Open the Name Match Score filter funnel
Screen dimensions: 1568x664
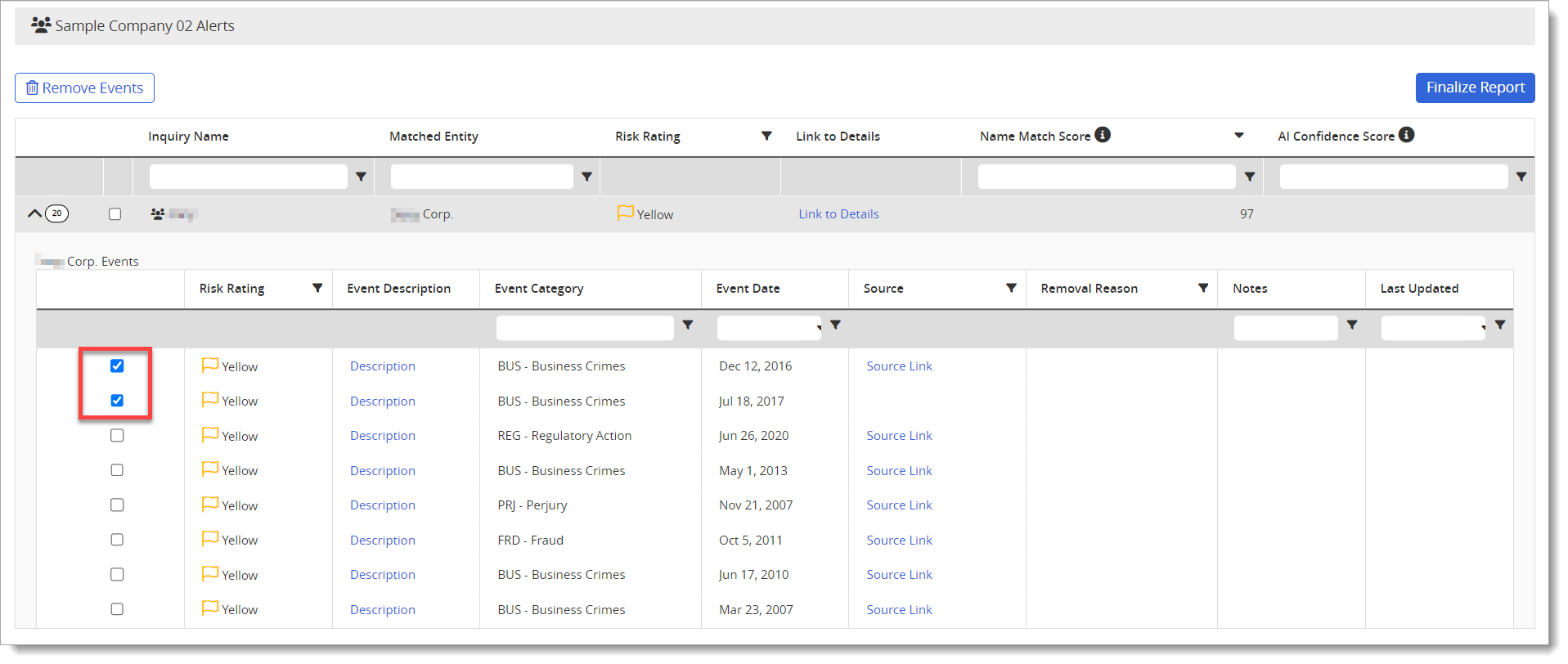click(1249, 177)
